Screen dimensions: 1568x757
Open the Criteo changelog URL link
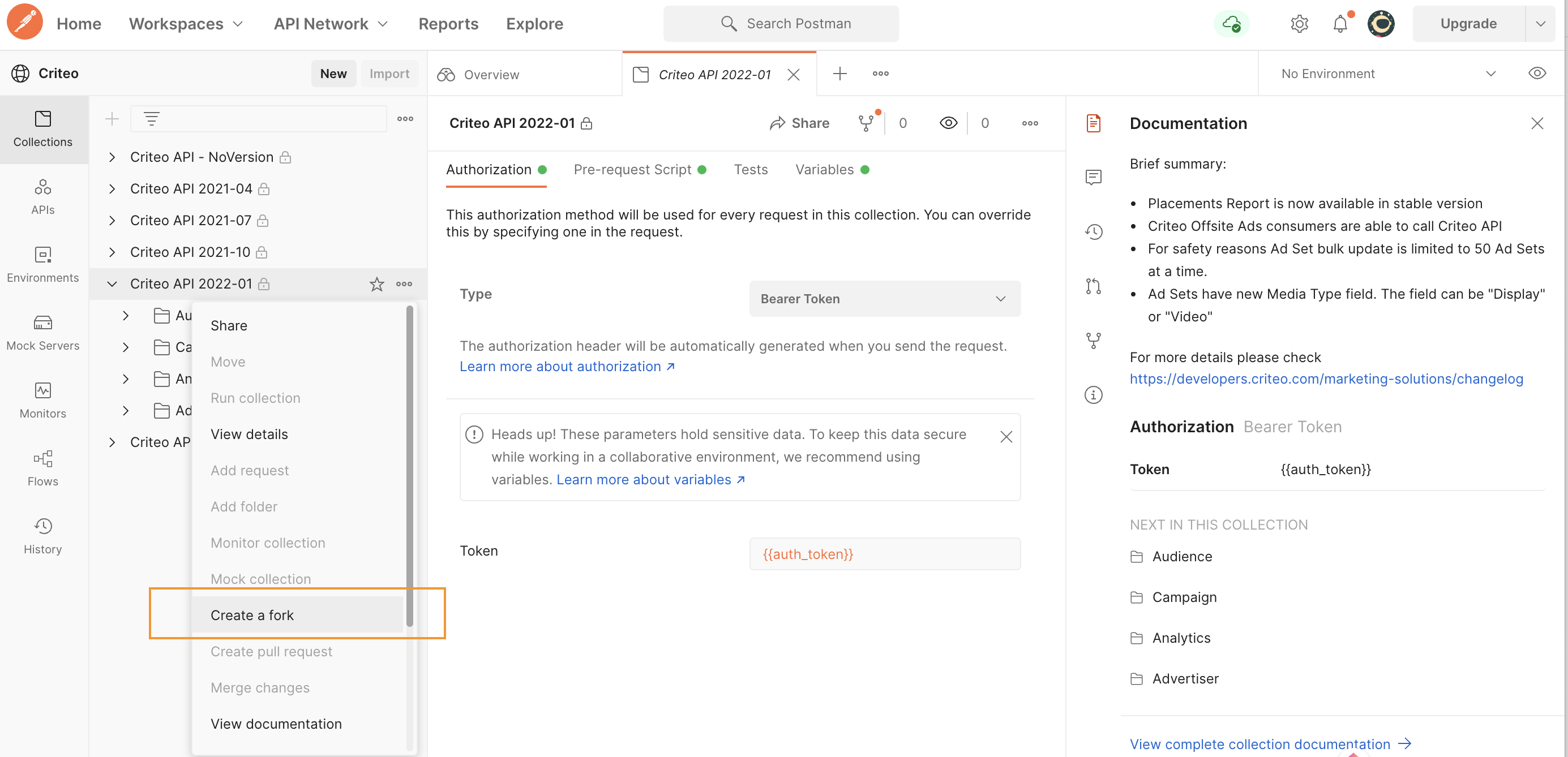[x=1326, y=378]
